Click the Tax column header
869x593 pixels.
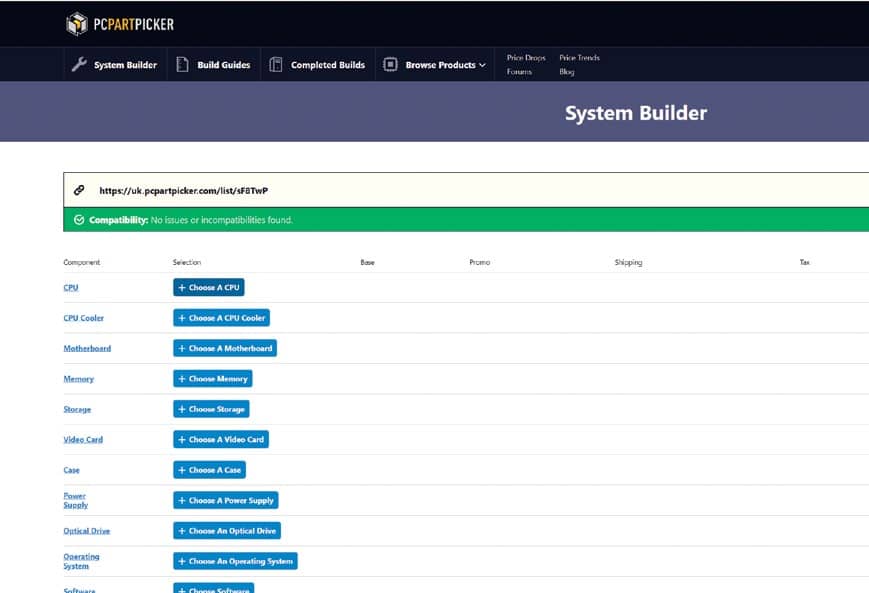805,262
